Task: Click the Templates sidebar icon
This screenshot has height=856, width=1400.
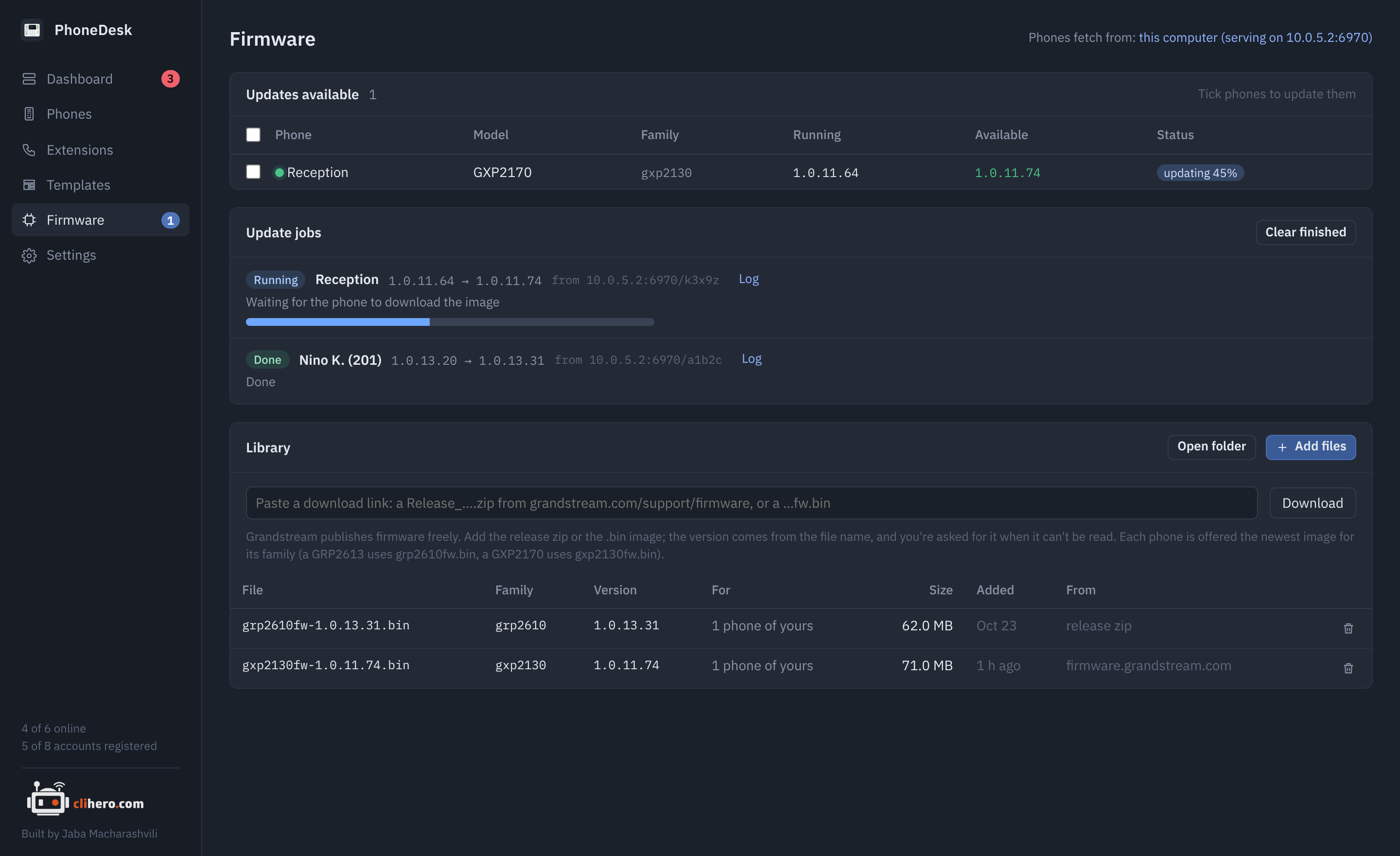Action: (x=29, y=185)
